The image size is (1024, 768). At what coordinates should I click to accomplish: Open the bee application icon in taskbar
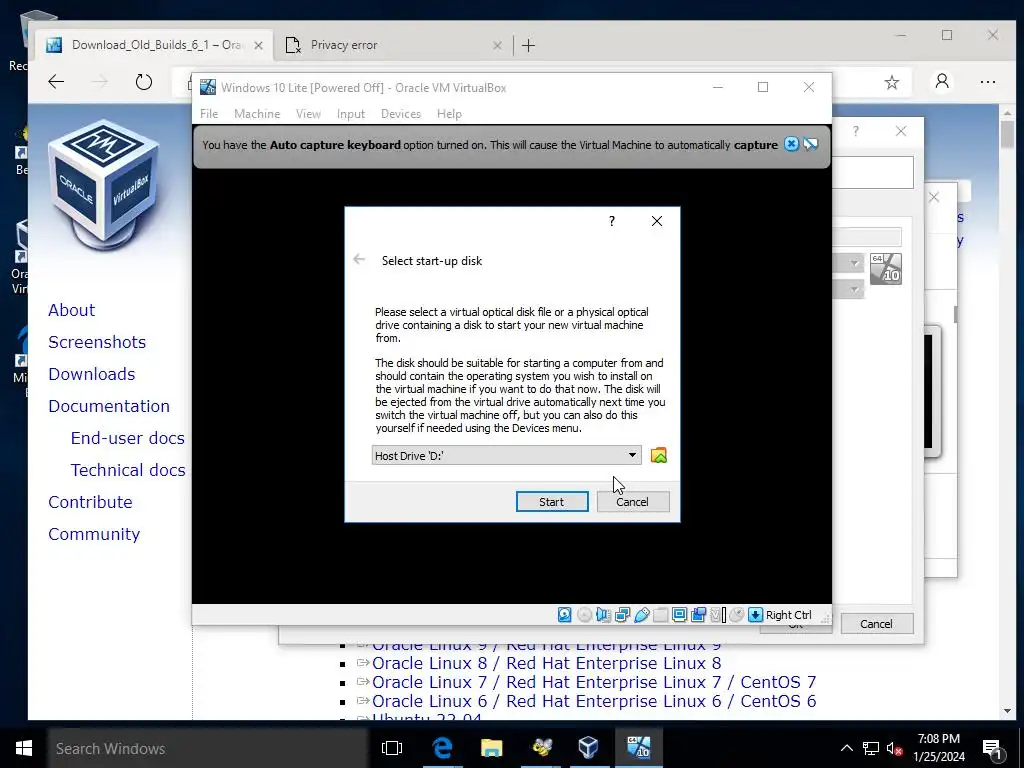pos(541,748)
